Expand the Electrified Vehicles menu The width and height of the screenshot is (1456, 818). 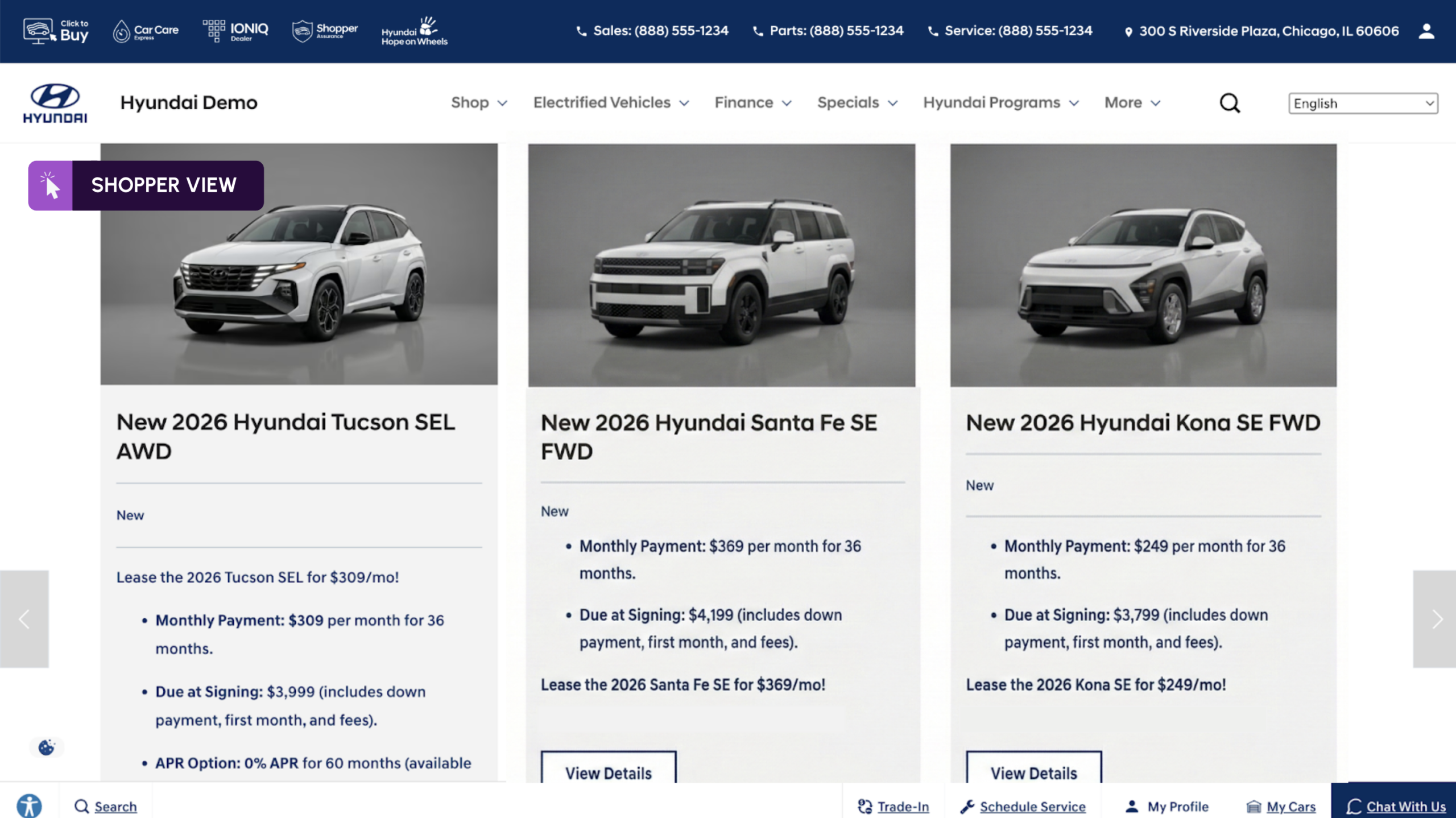tap(611, 103)
